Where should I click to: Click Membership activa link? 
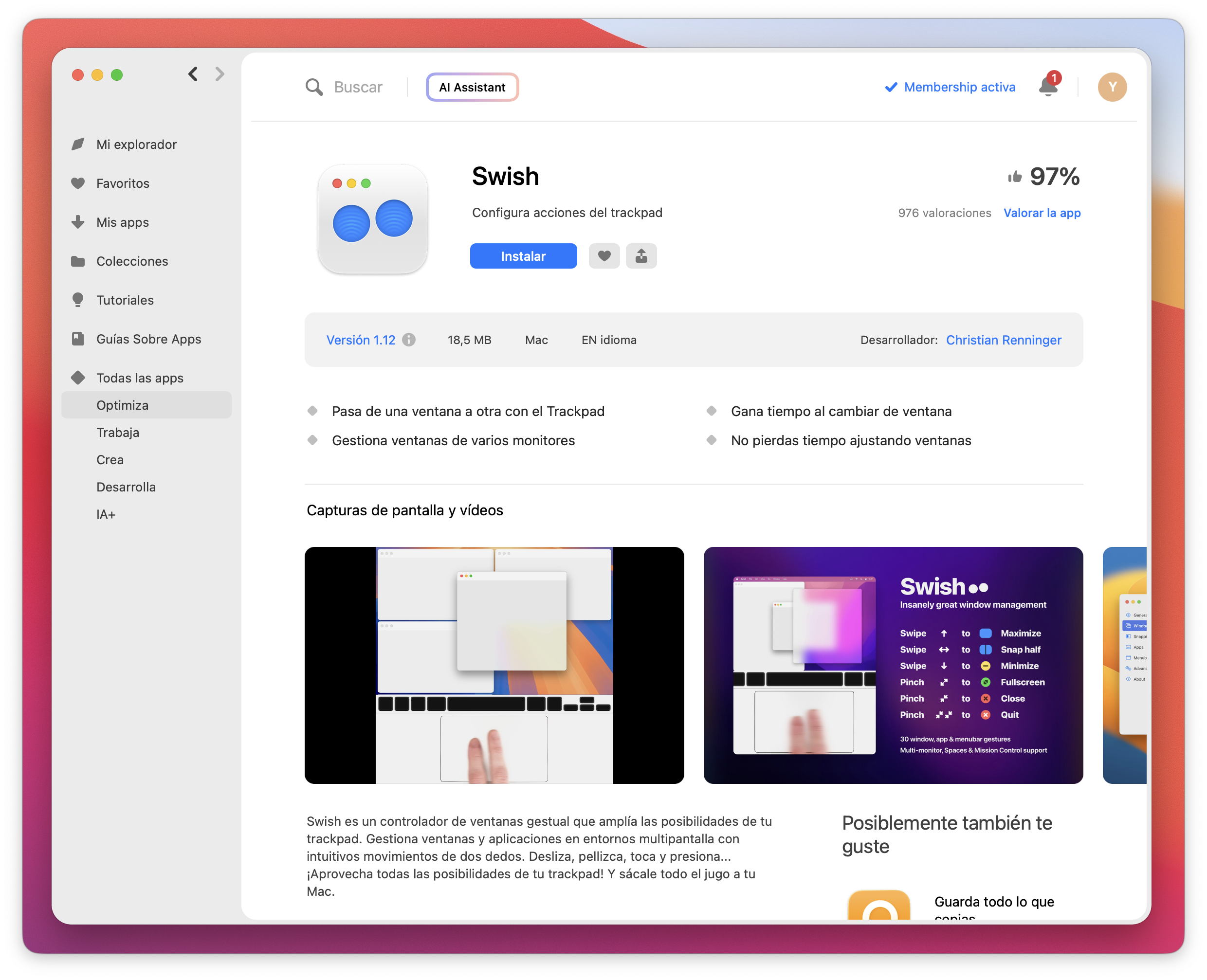tap(959, 87)
